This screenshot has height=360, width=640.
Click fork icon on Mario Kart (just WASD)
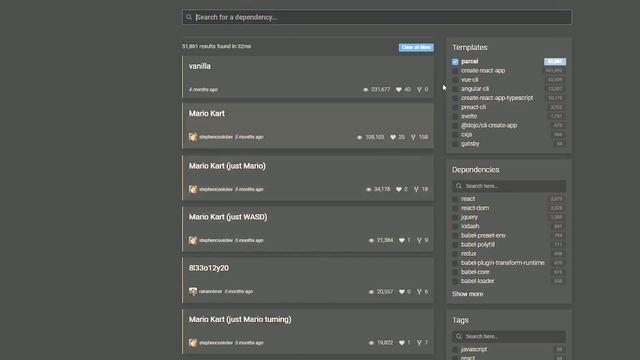[x=419, y=240]
